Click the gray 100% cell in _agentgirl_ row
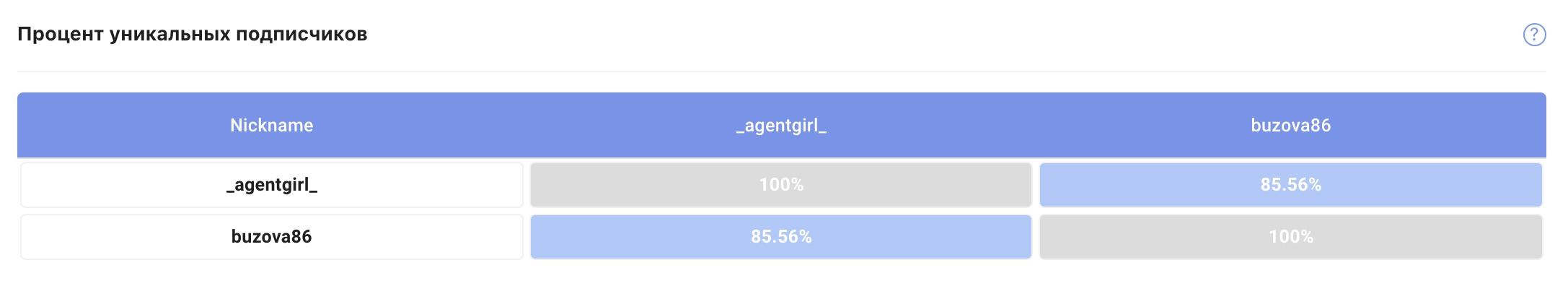Screen dimensions: 1568x286 781,185
